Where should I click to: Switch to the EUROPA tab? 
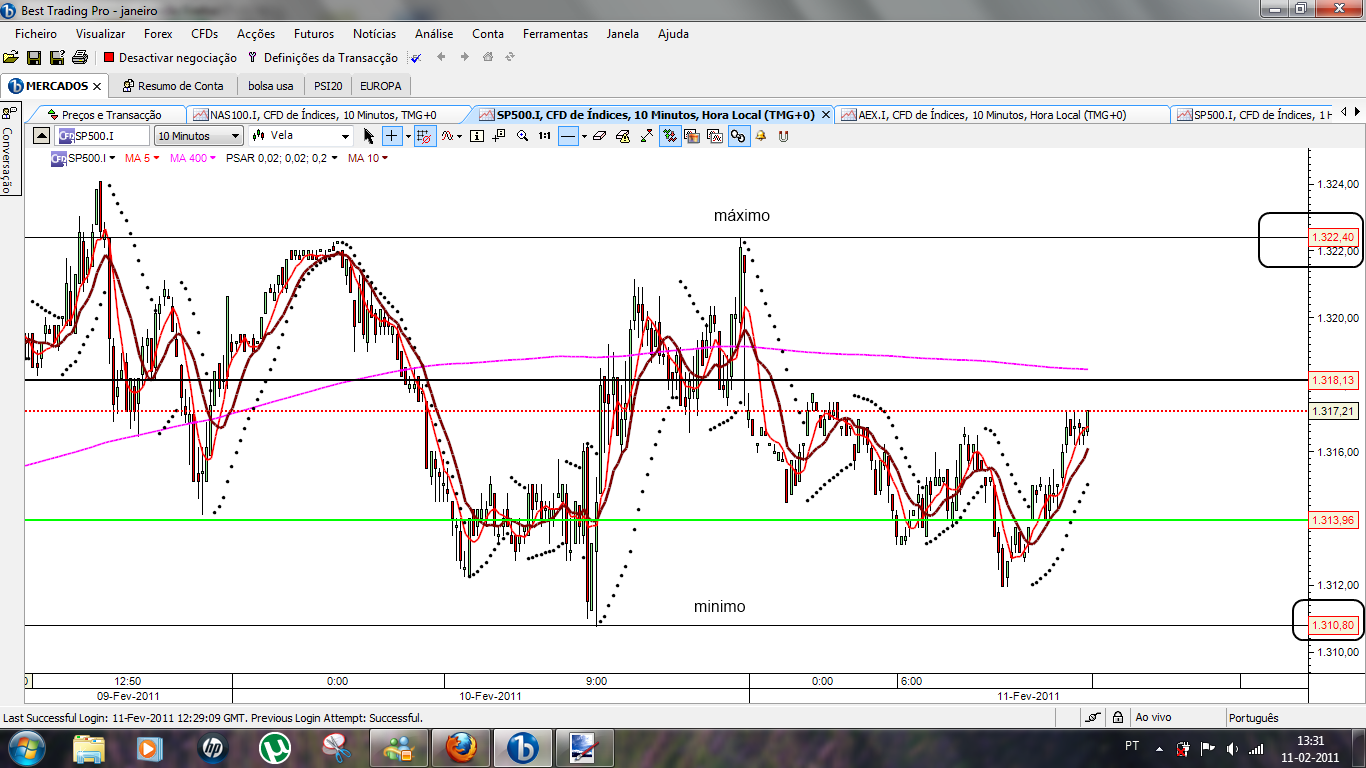381,86
